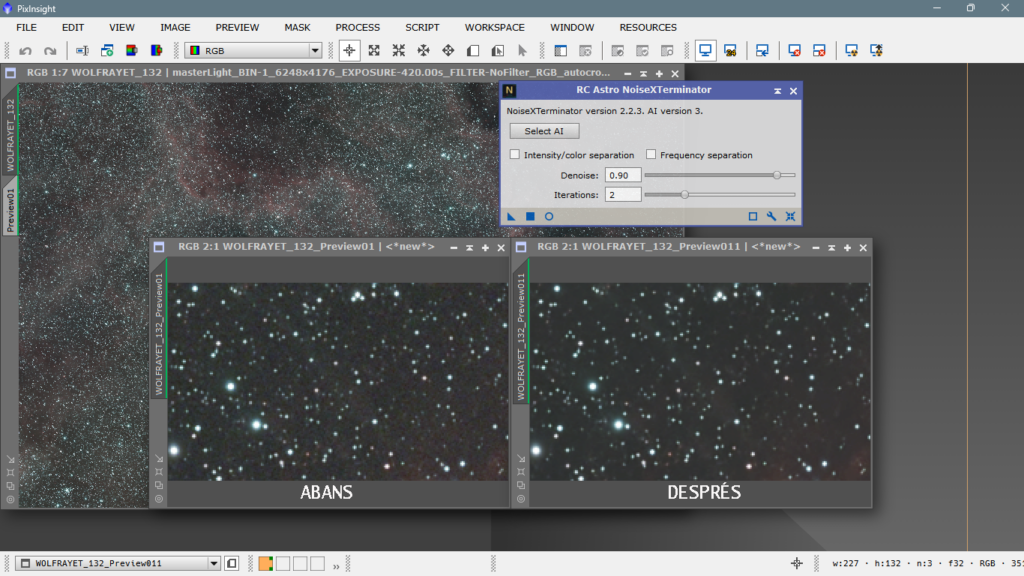Click the blue triangle New Instance icon
1024x576 pixels.
(511, 216)
